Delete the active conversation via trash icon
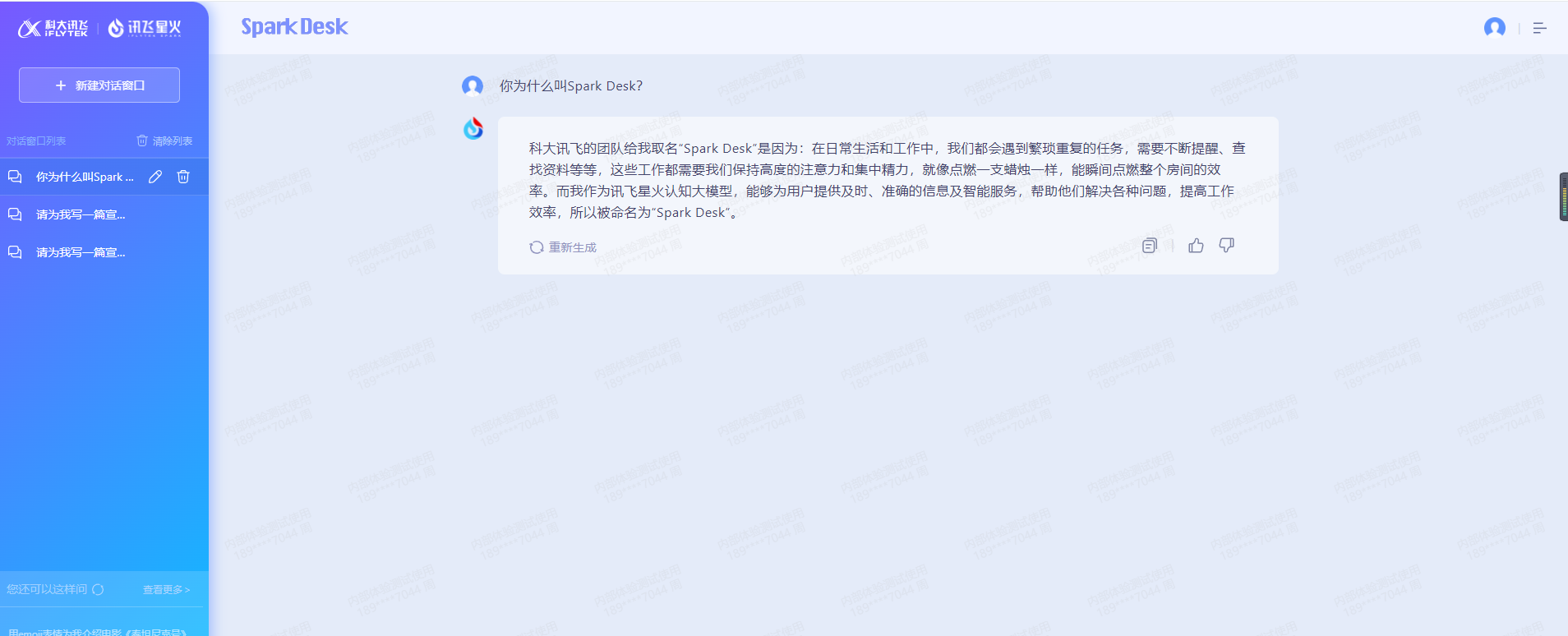 tap(183, 177)
